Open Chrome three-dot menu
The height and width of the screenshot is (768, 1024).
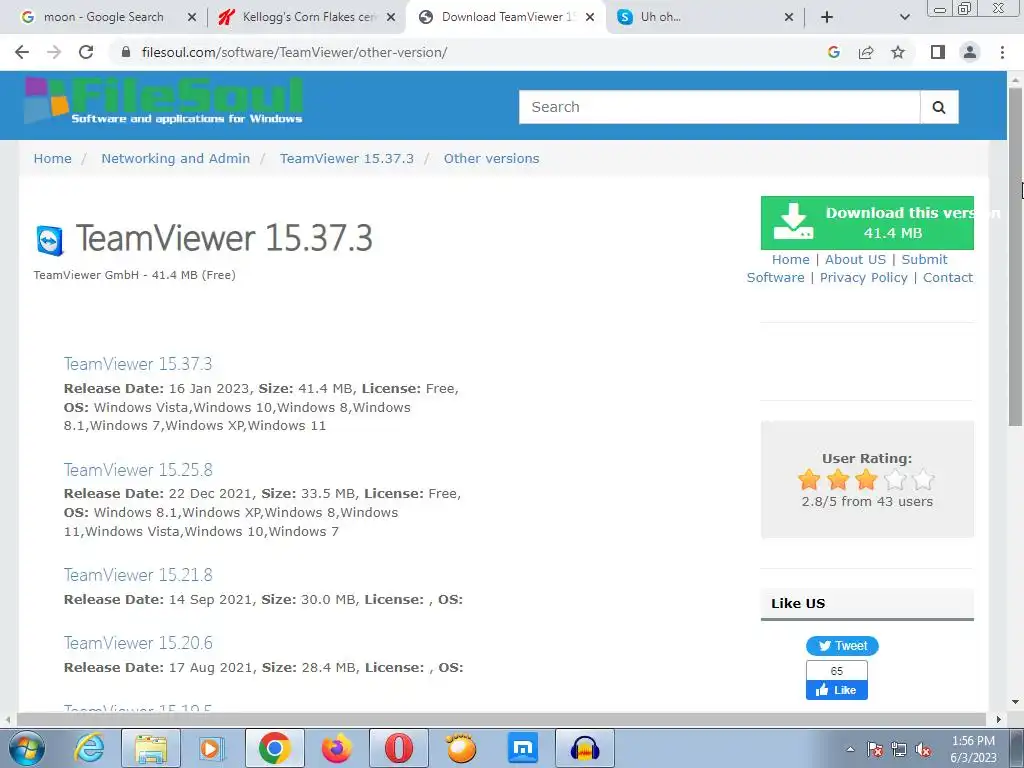(x=1002, y=52)
